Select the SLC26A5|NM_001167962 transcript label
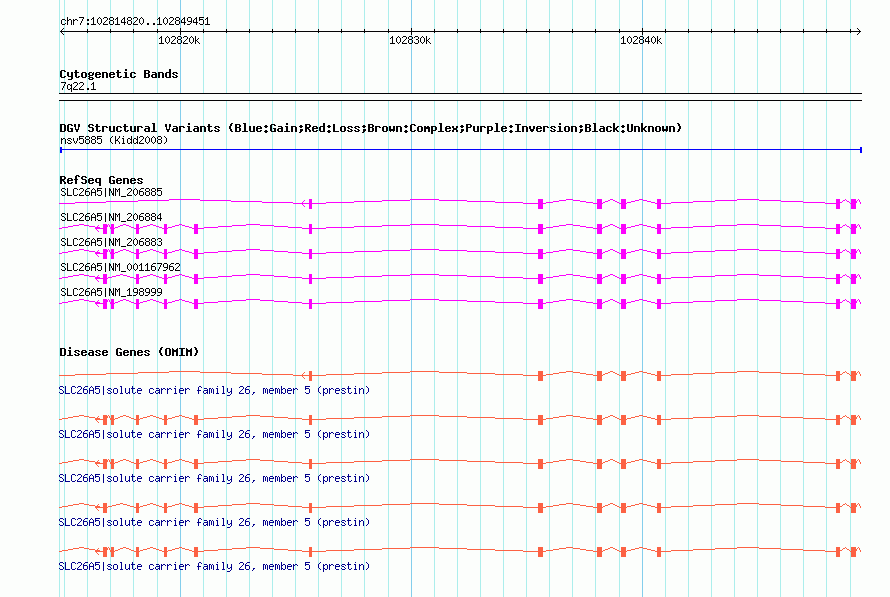The image size is (890, 597). tap(120, 267)
